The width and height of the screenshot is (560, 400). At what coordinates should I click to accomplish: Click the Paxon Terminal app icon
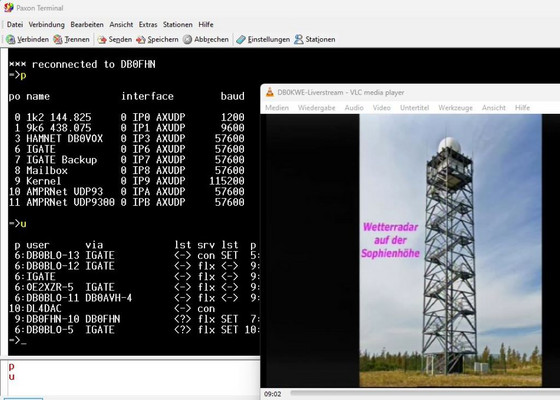pos(9,8)
